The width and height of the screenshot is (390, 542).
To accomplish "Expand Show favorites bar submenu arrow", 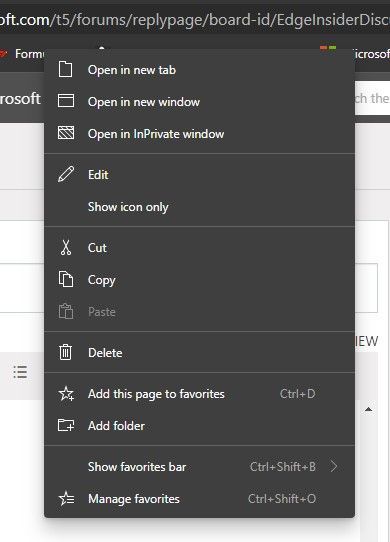I will 334,466.
